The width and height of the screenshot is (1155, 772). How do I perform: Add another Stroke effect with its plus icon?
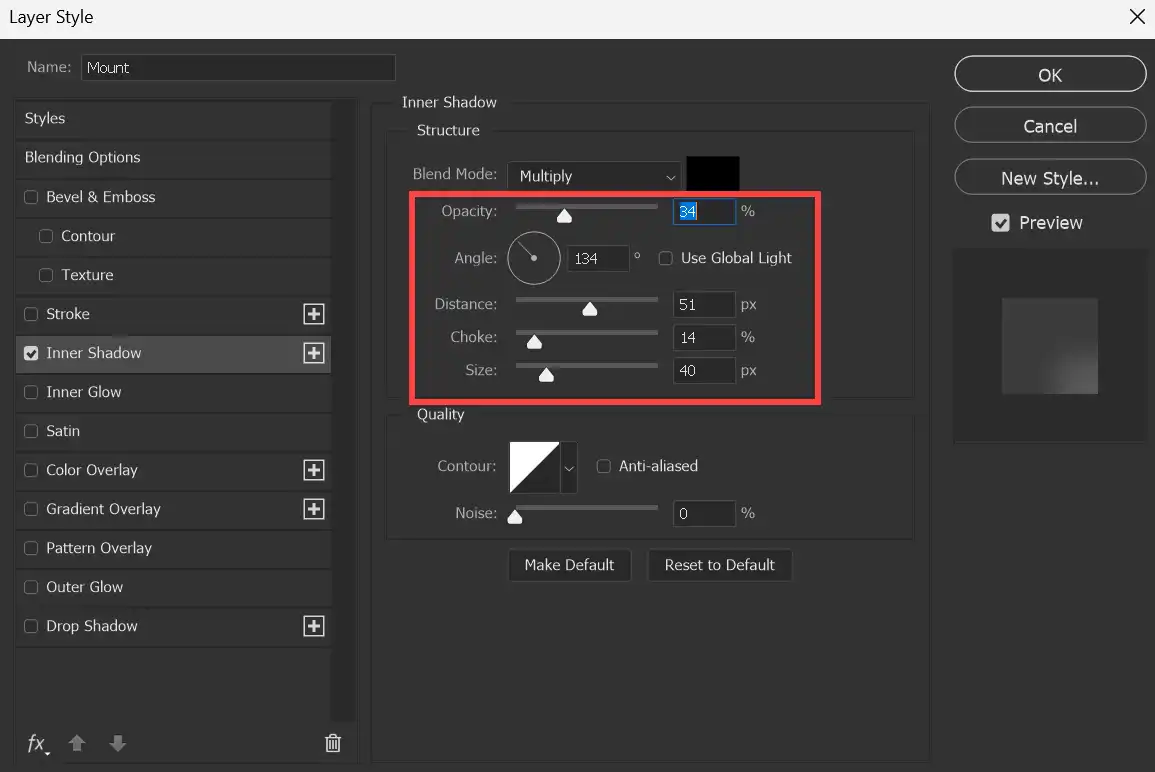point(314,314)
